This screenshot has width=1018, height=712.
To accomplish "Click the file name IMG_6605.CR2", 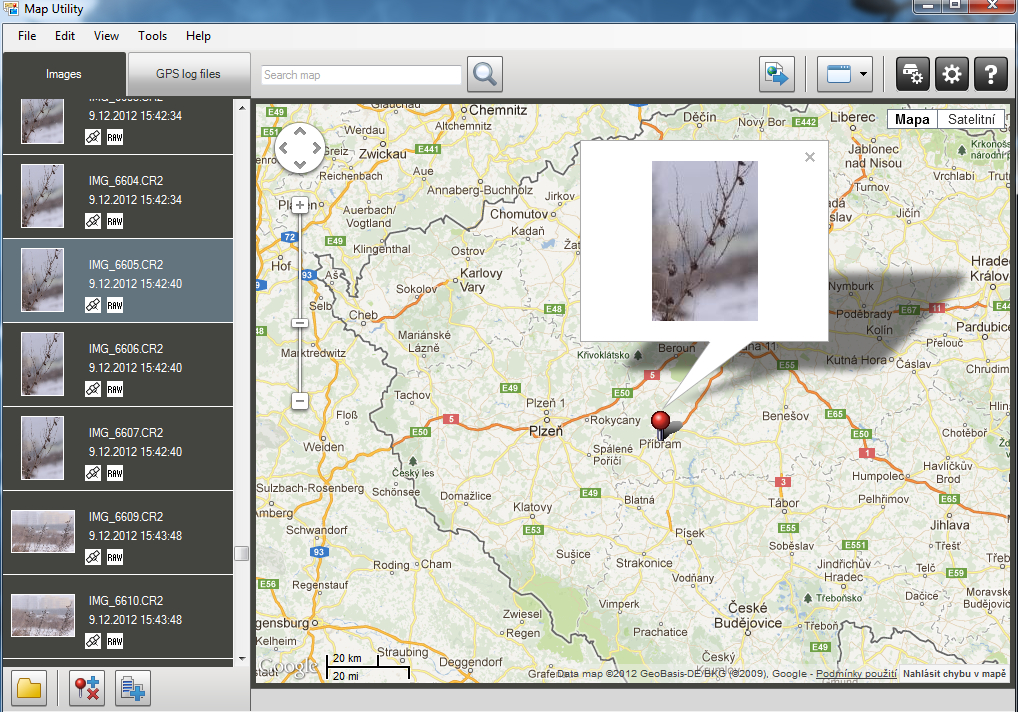I will pos(126,265).
